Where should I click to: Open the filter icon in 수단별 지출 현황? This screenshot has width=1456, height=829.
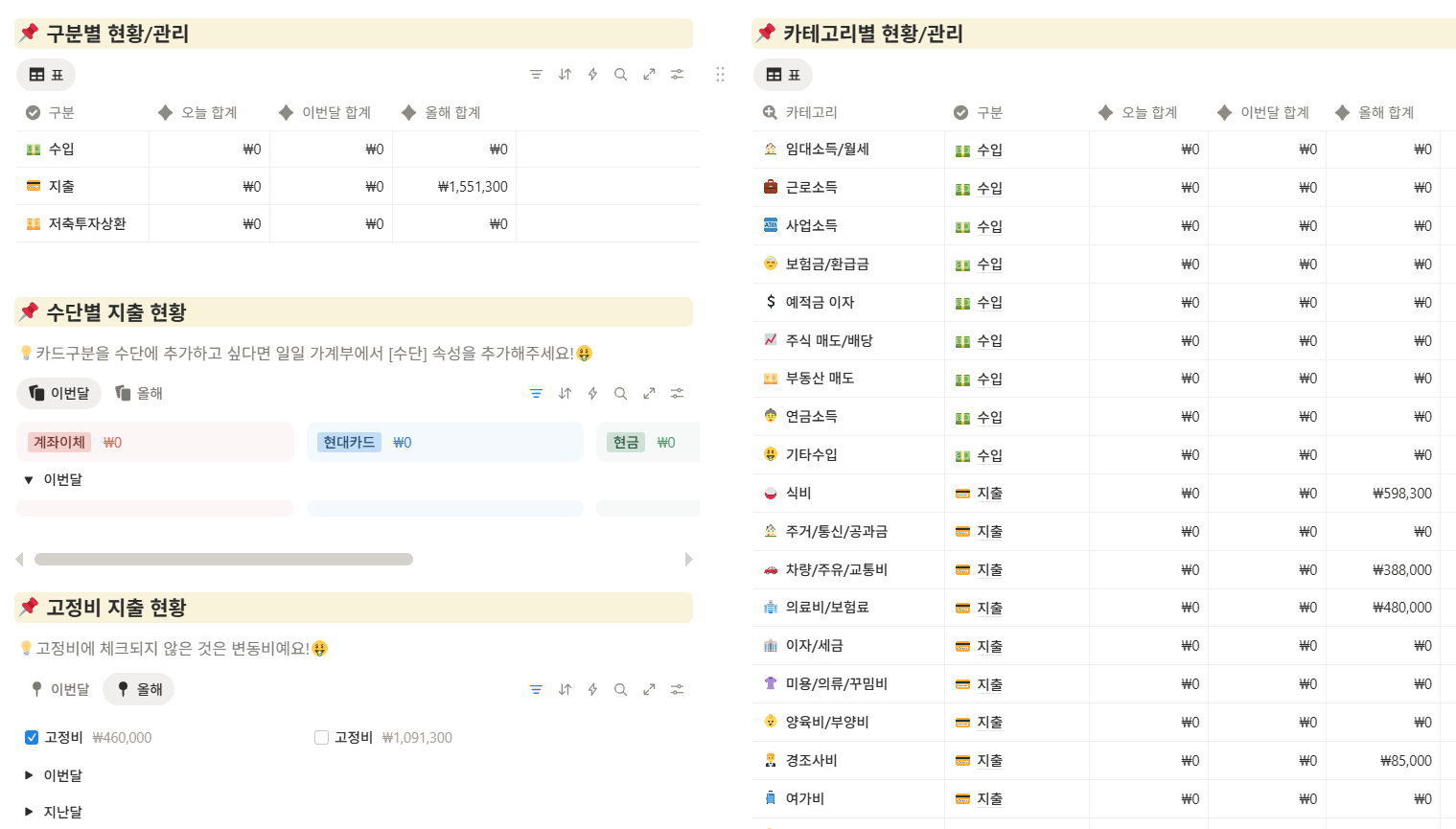coord(536,393)
